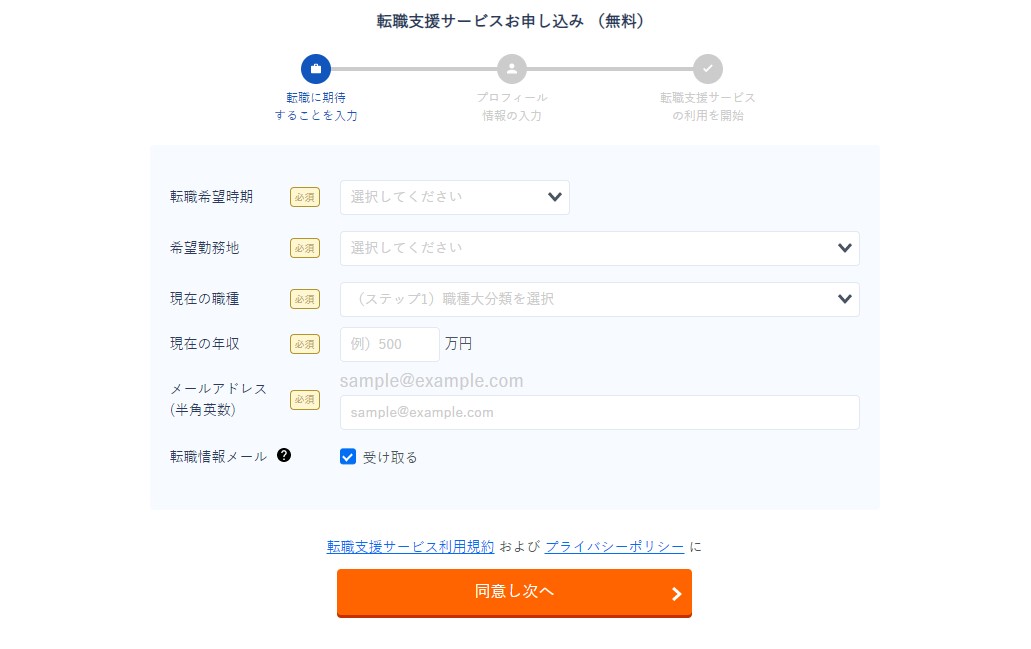Open the 転職希望時期 dropdown
This screenshot has width=1031, height=649.
[455, 197]
